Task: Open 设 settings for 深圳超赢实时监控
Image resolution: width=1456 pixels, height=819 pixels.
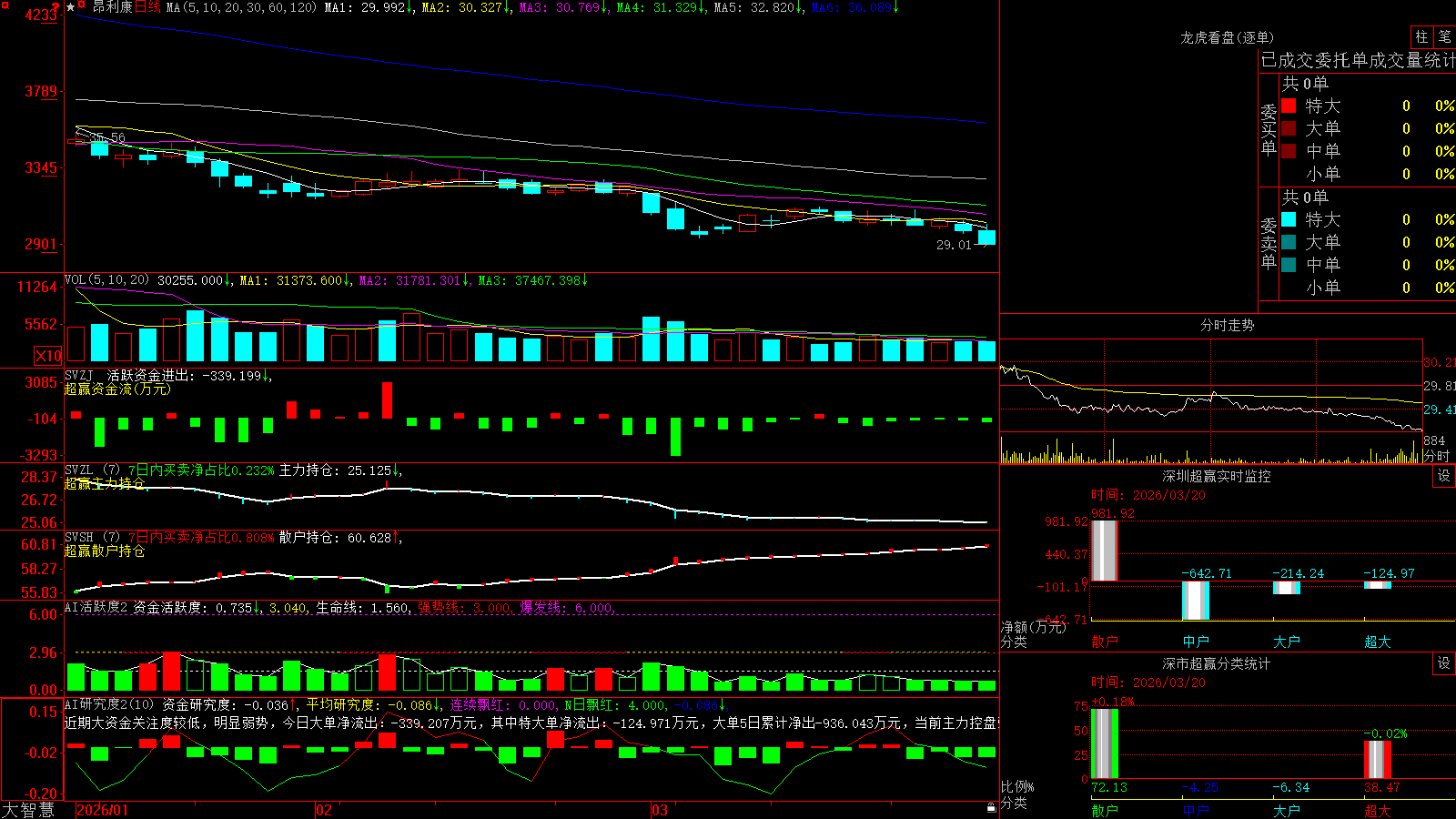Action: [1444, 476]
